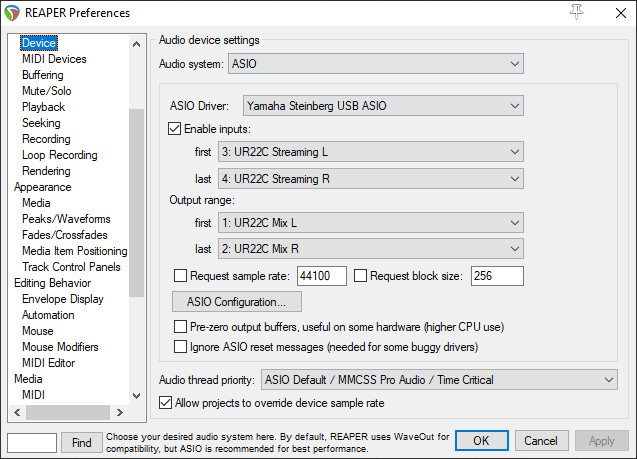Open the ASIO Driver dropdown
The image size is (637, 459).
point(383,106)
